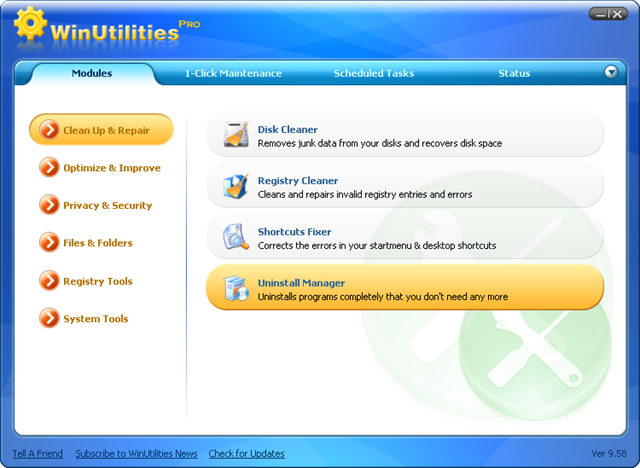Launch Registry Cleaner by its title

click(298, 181)
